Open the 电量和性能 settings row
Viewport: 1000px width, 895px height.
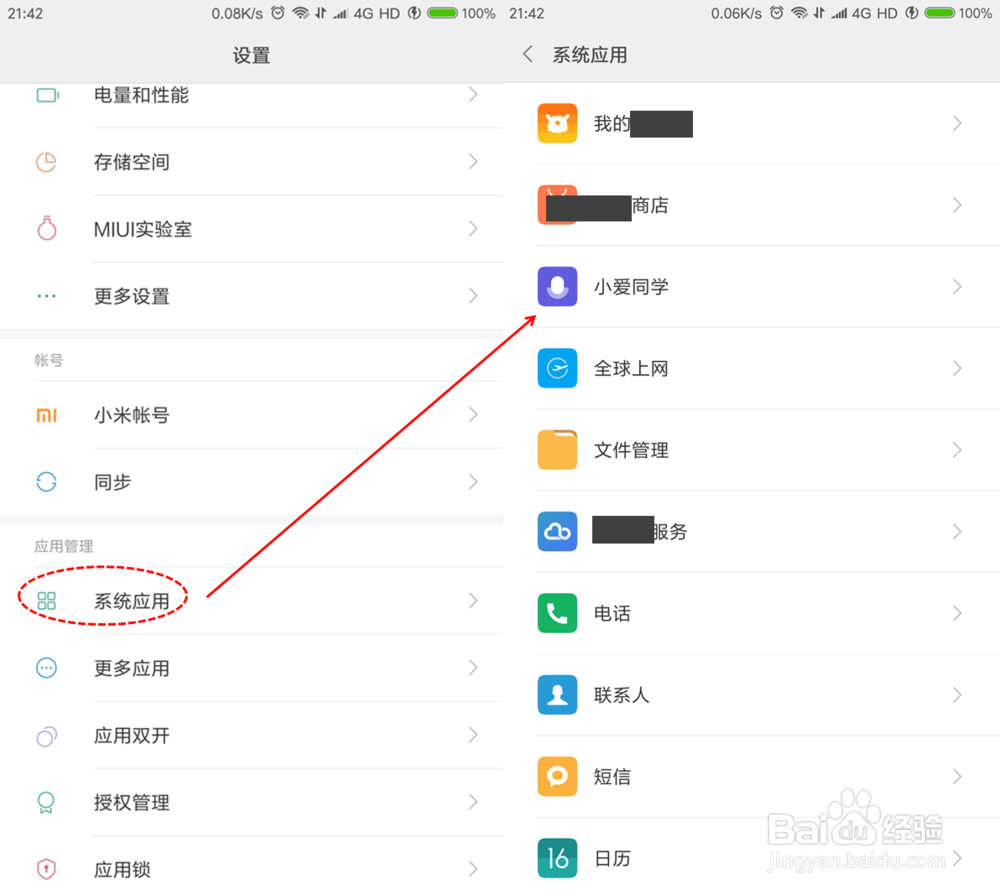tap(251, 96)
